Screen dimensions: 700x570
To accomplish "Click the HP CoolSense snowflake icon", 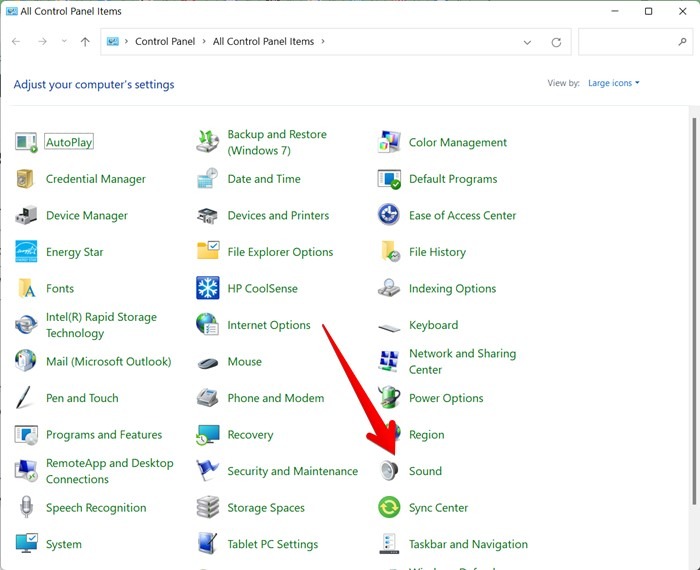I will coord(207,288).
